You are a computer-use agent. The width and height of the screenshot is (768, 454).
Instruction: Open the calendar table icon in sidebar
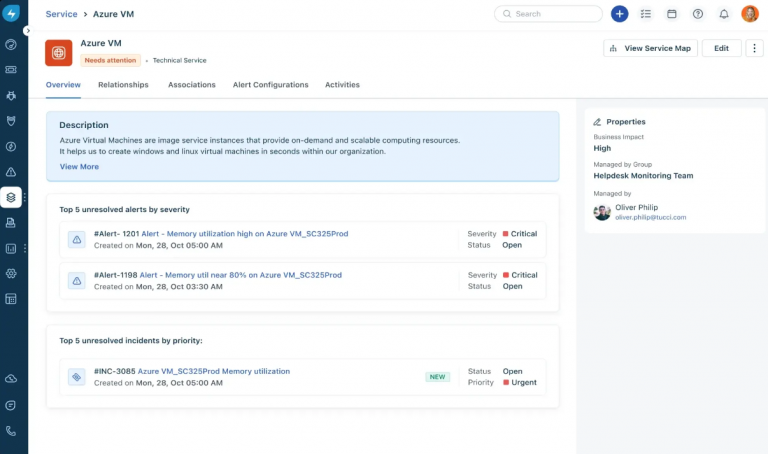(x=11, y=299)
